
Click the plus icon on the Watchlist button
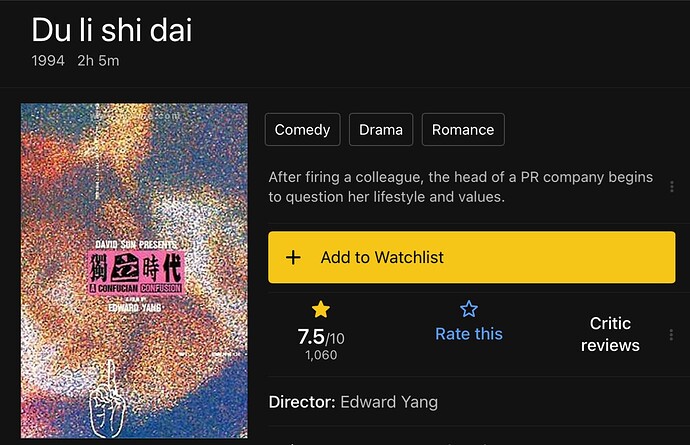(x=293, y=257)
